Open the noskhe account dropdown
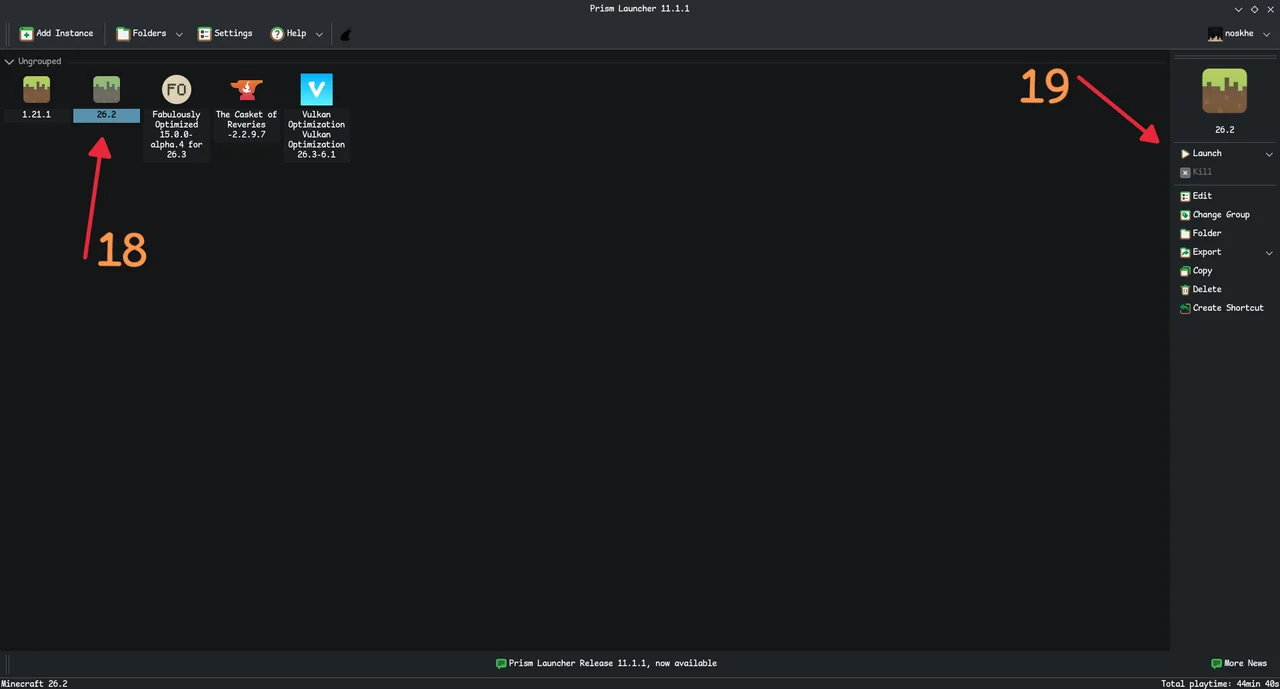The width and height of the screenshot is (1280, 689). [1238, 34]
